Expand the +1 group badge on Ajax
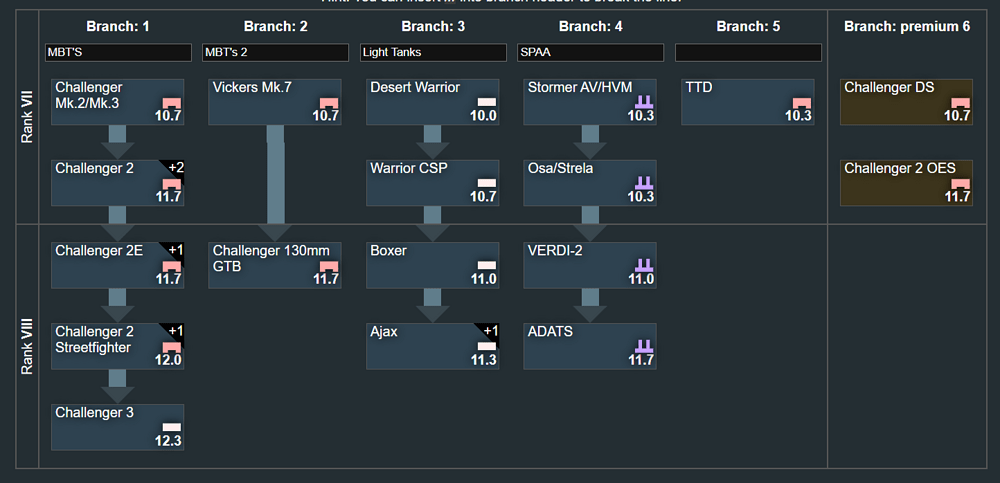This screenshot has height=483, width=1000. [x=490, y=331]
